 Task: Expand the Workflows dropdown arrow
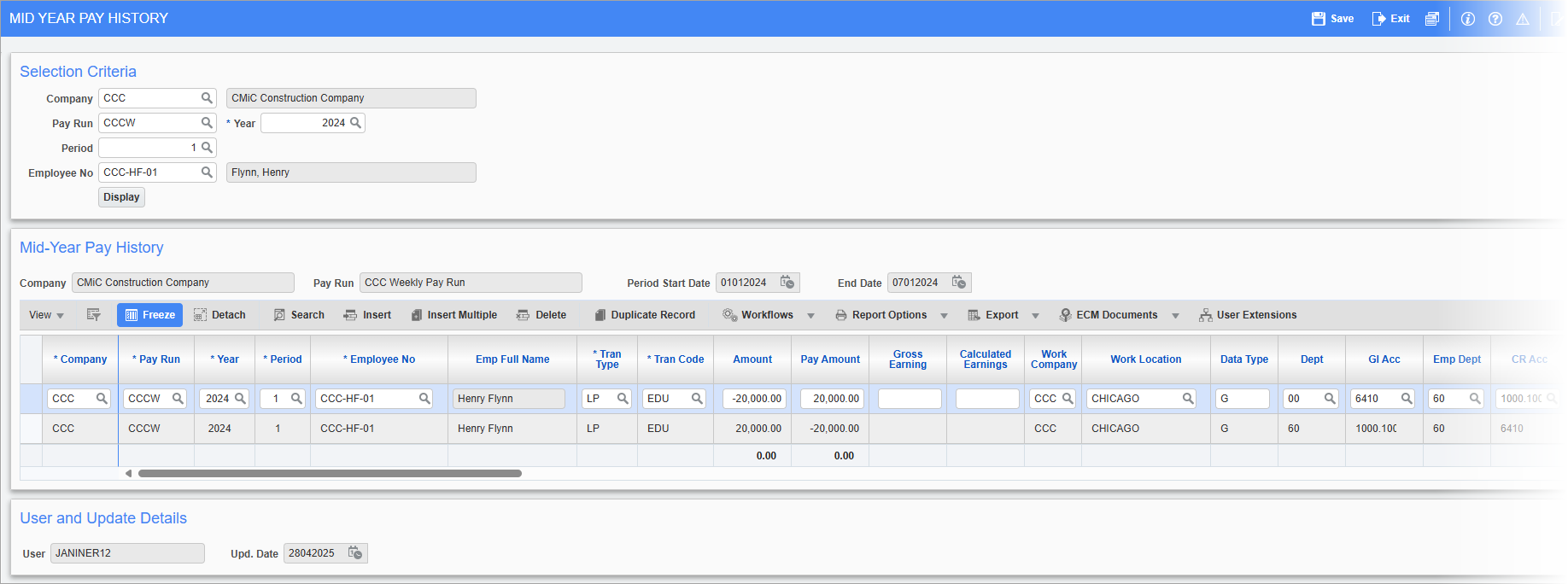811,316
